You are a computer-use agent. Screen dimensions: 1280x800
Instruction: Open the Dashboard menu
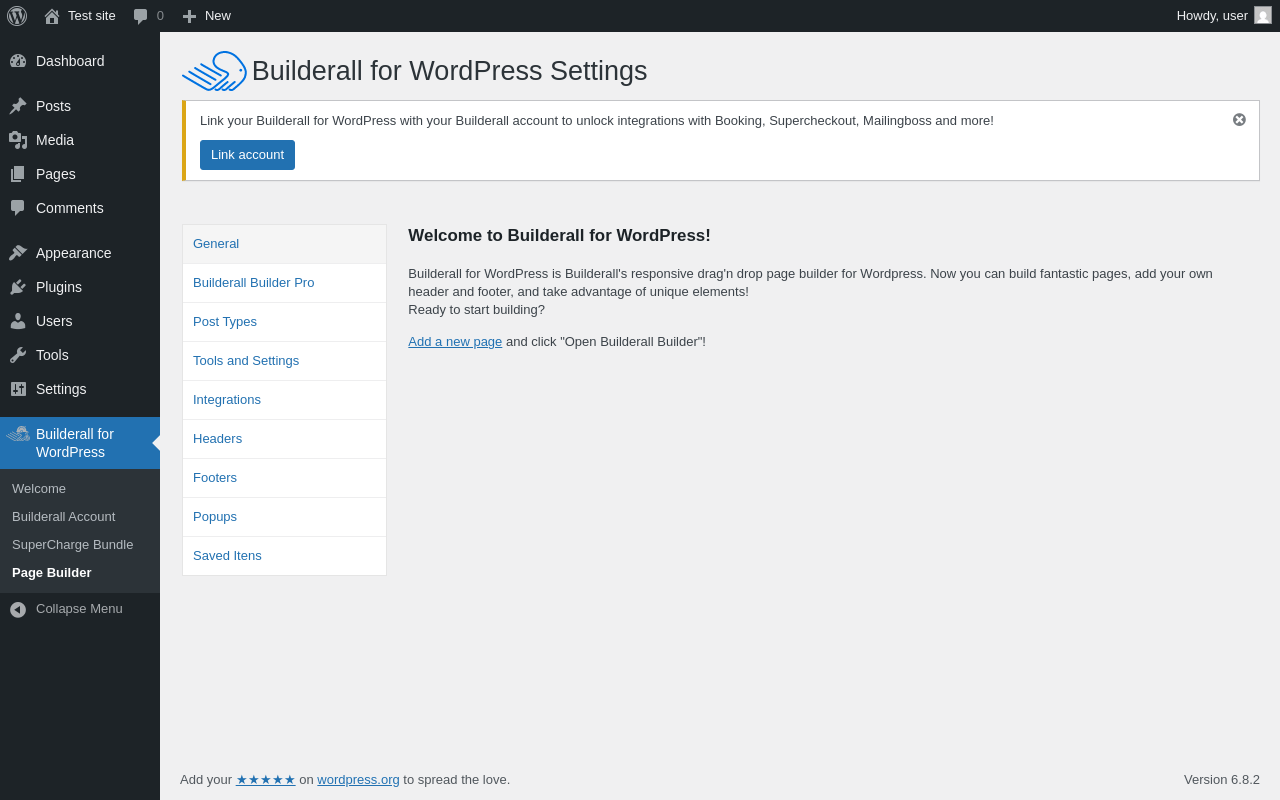pos(80,61)
